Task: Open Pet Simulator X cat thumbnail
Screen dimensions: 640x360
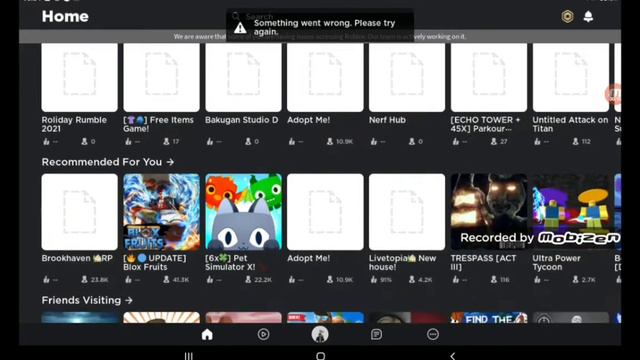Action: coord(243,212)
